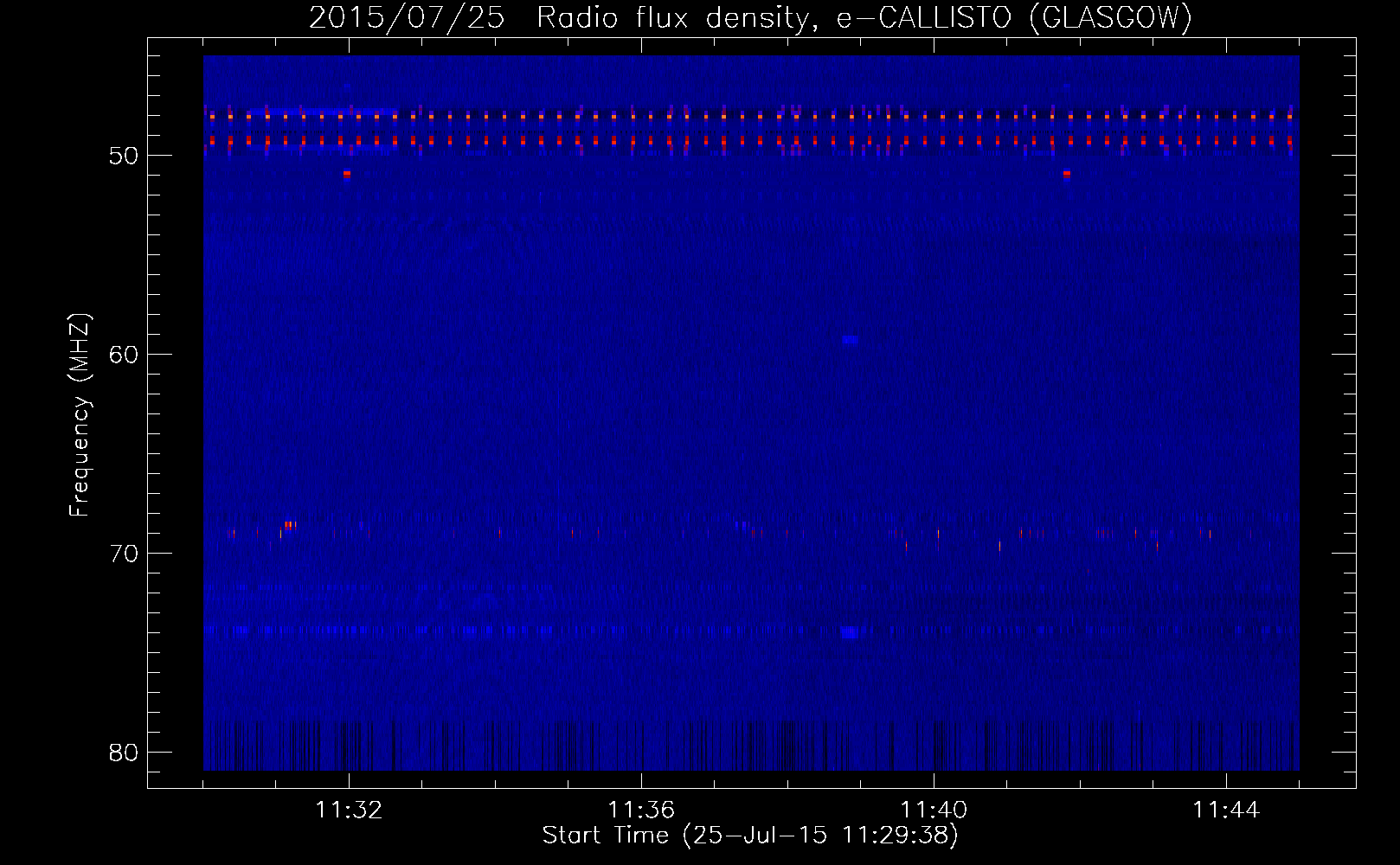
Task: Click the Frequency (MHZ) axis label
Action: [80, 415]
